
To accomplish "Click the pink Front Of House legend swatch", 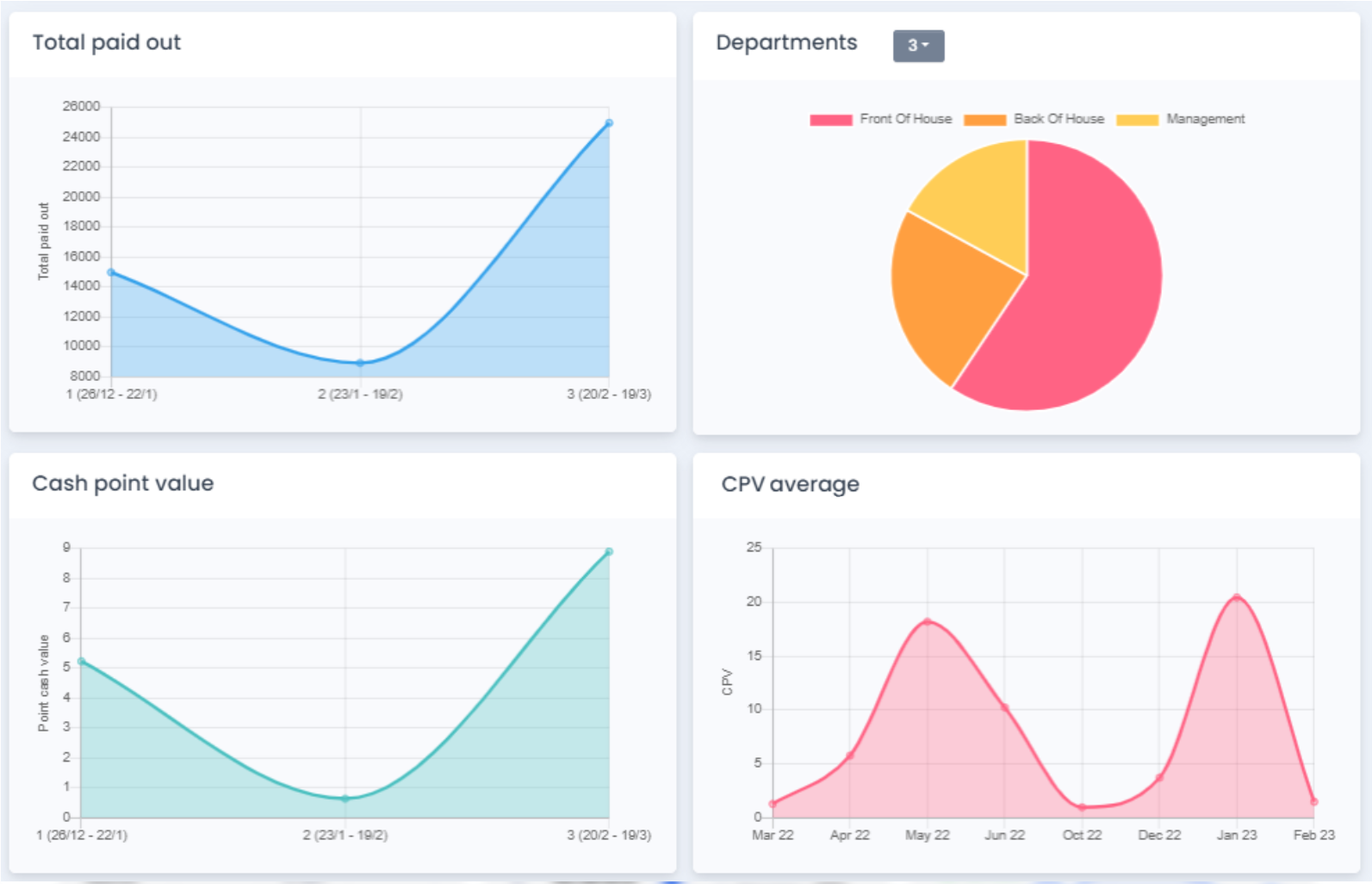I will click(831, 120).
